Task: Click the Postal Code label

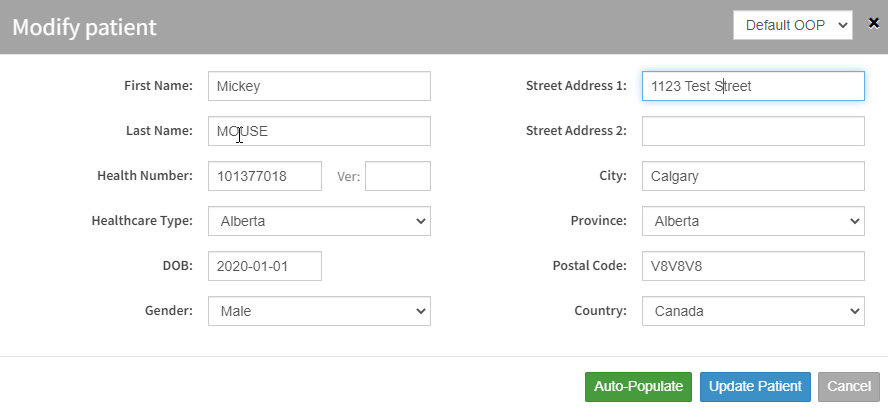Action: (x=590, y=266)
